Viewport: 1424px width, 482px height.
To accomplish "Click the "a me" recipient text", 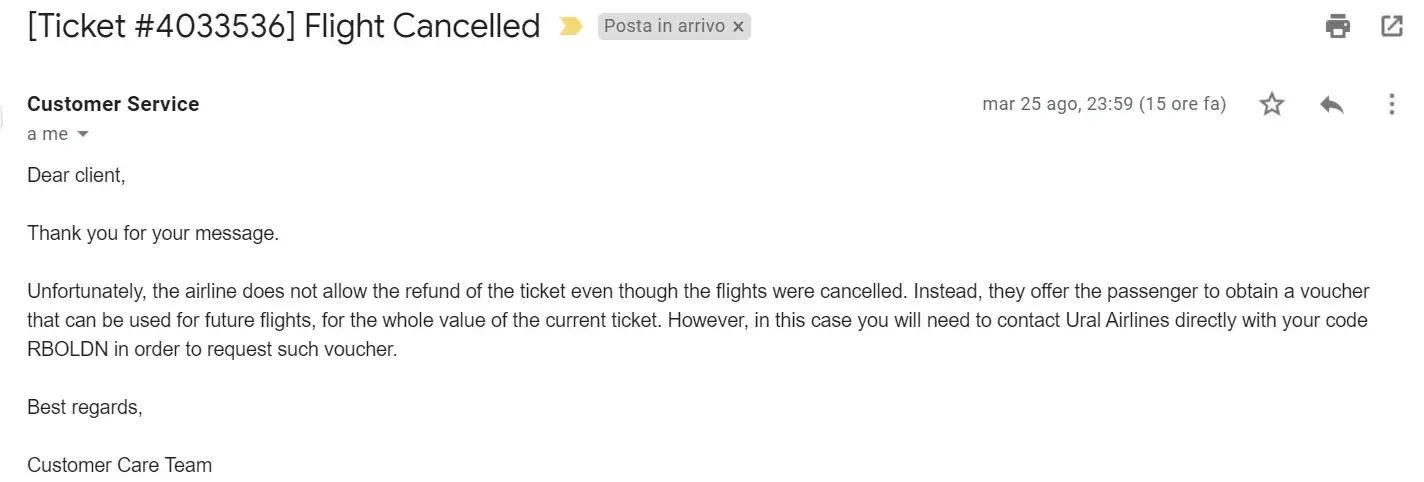I will (x=47, y=134).
